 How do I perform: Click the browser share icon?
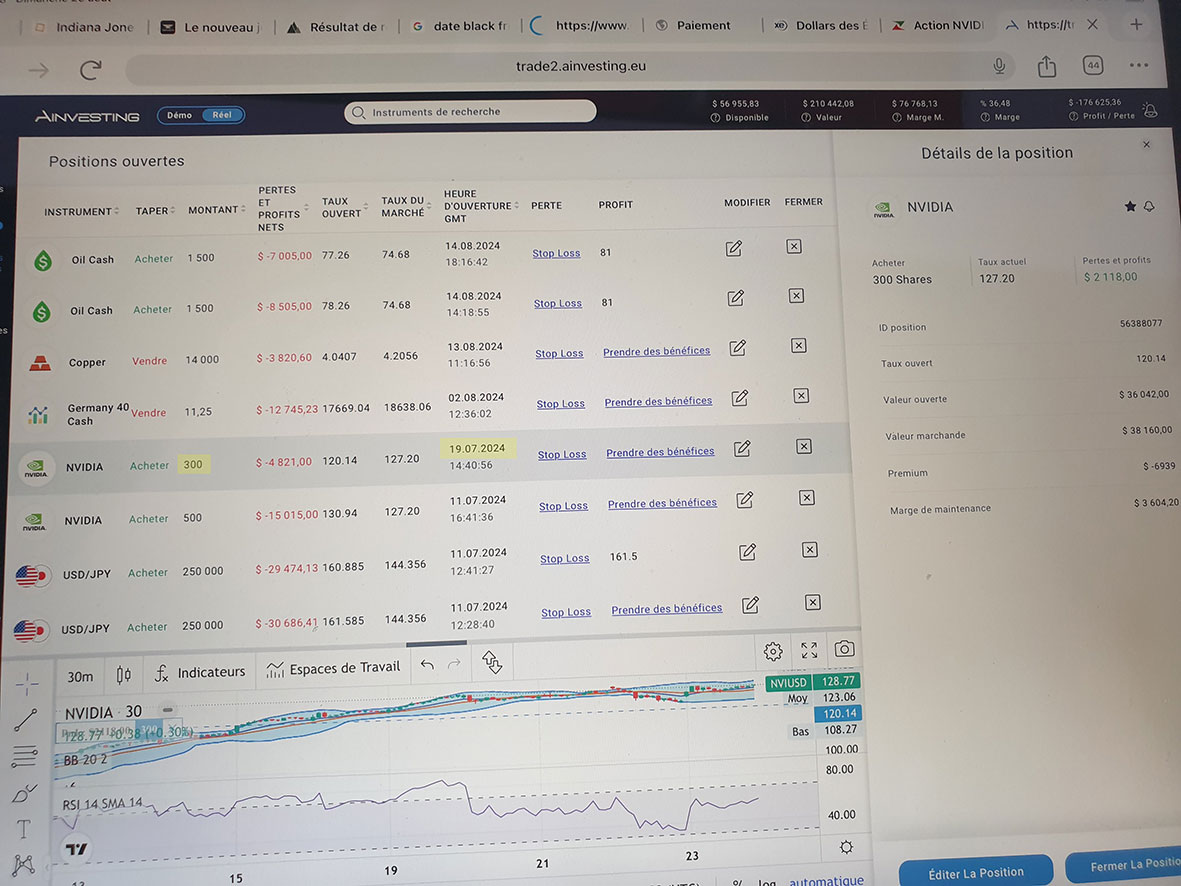click(1046, 67)
